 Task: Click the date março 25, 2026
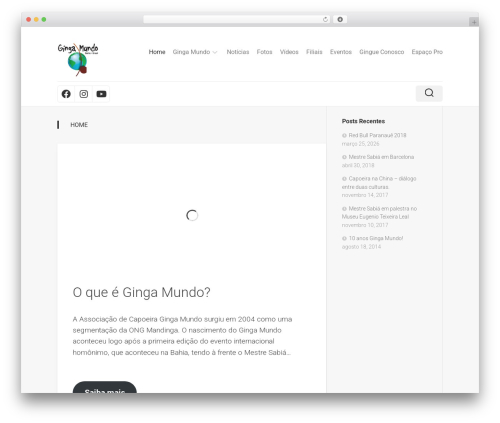[x=361, y=144]
